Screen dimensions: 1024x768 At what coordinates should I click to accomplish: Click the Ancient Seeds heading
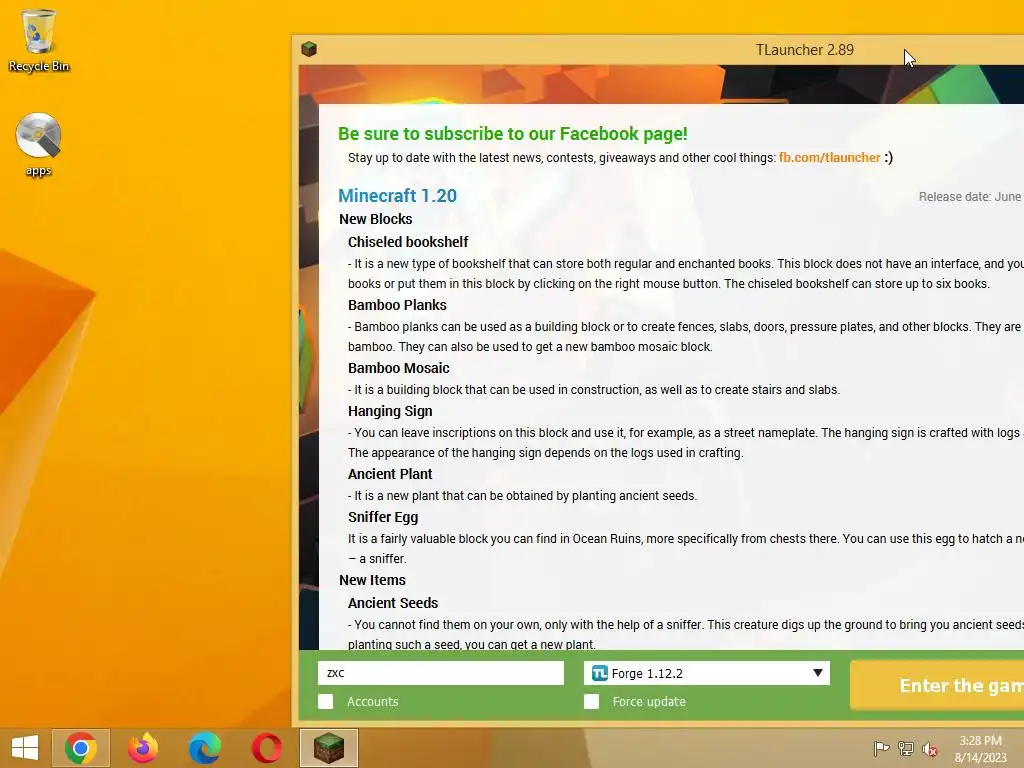392,603
